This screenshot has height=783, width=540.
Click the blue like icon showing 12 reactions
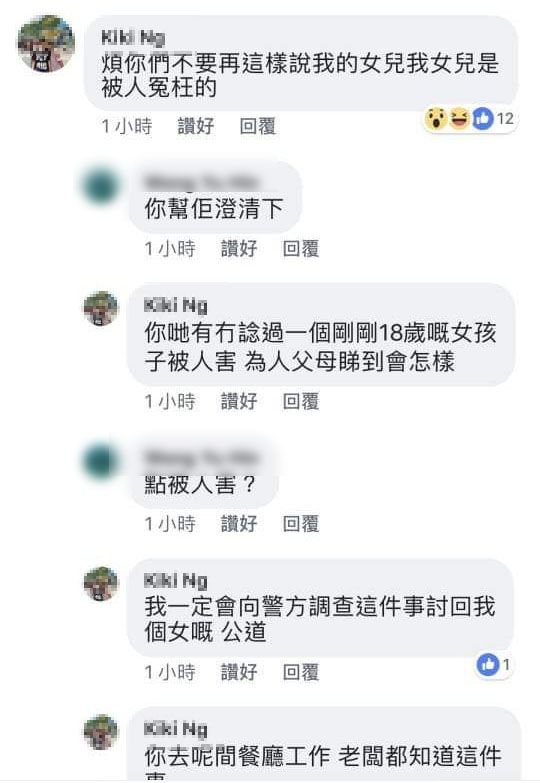[x=483, y=119]
